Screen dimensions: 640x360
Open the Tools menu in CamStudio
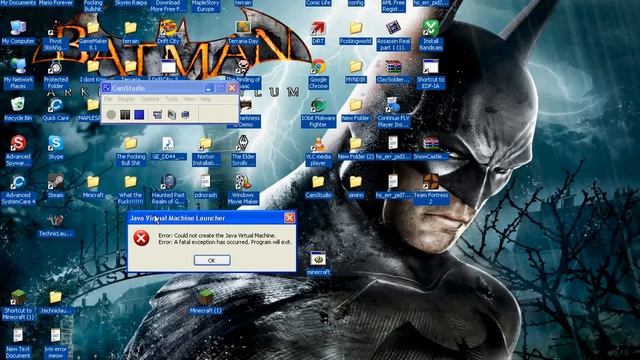coord(171,99)
